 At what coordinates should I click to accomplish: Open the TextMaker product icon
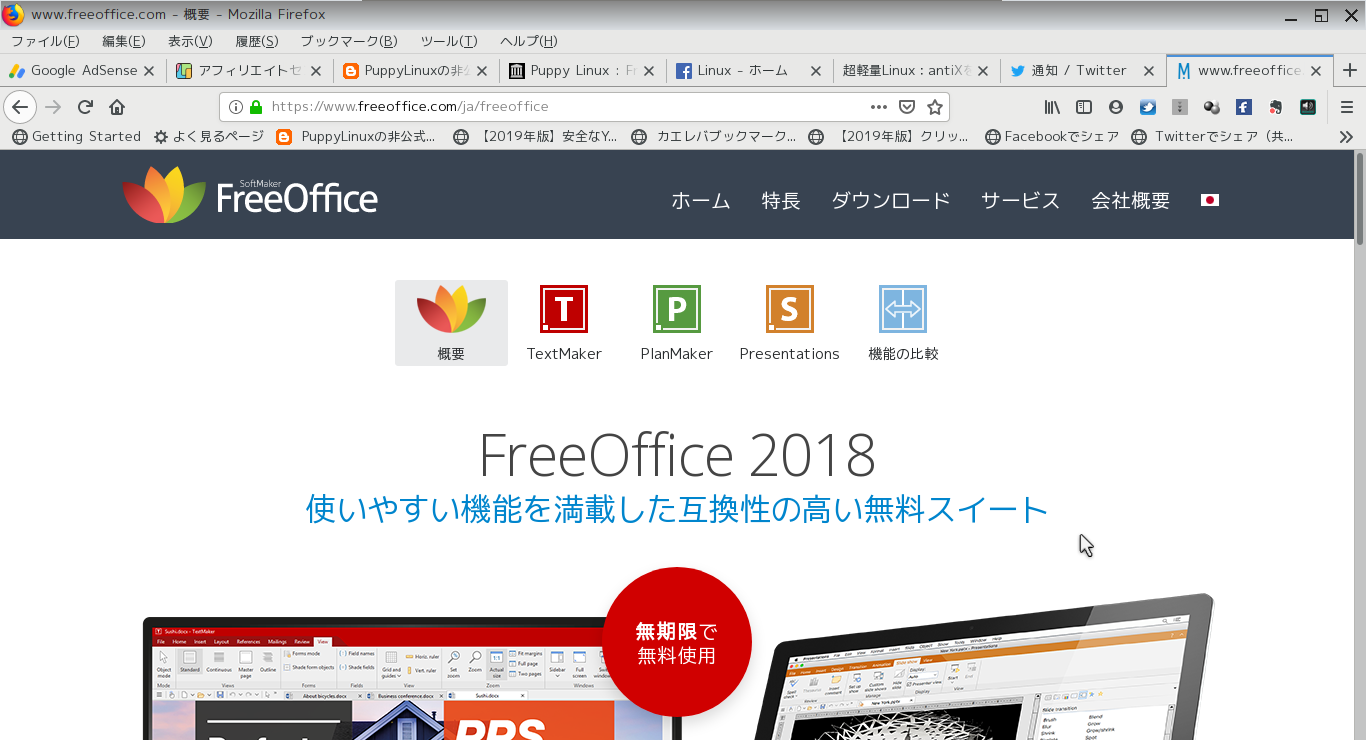[564, 309]
